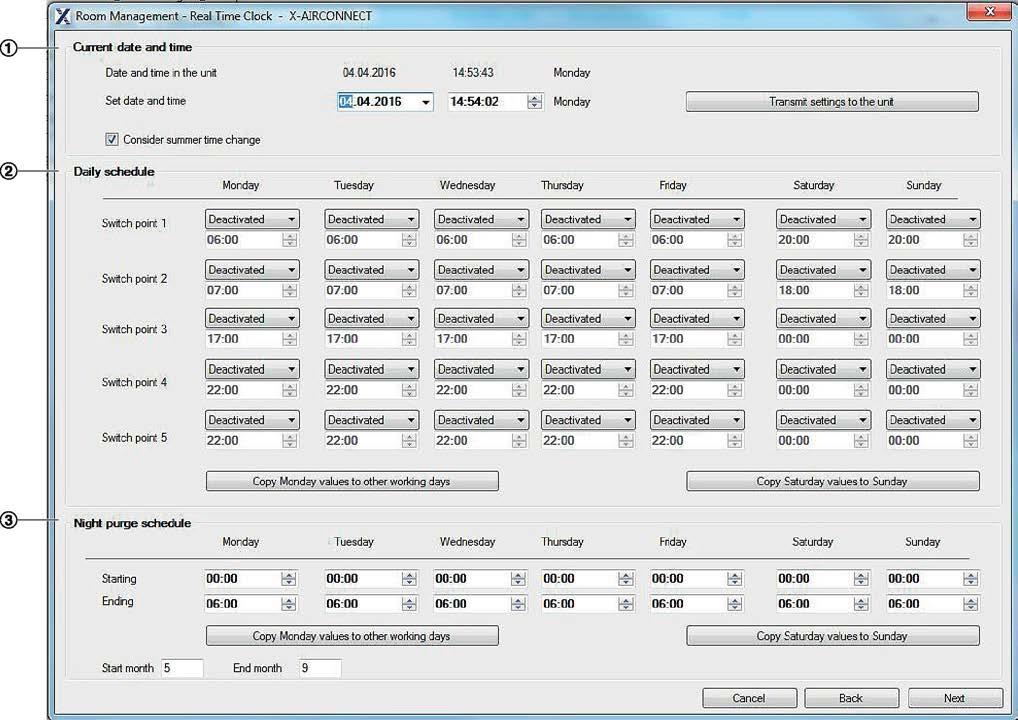Open Sunday Switch point 1 mode dropdown
The image size is (1018, 720).
933,219
